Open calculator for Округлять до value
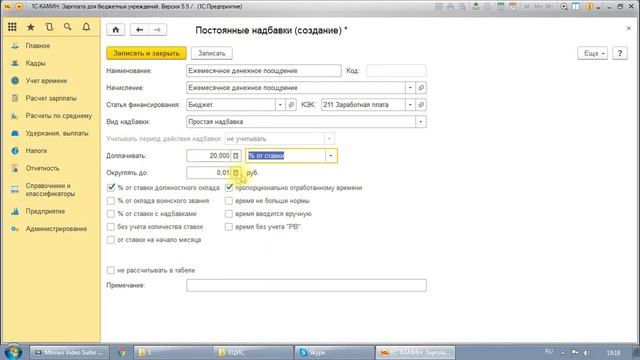 (x=236, y=173)
